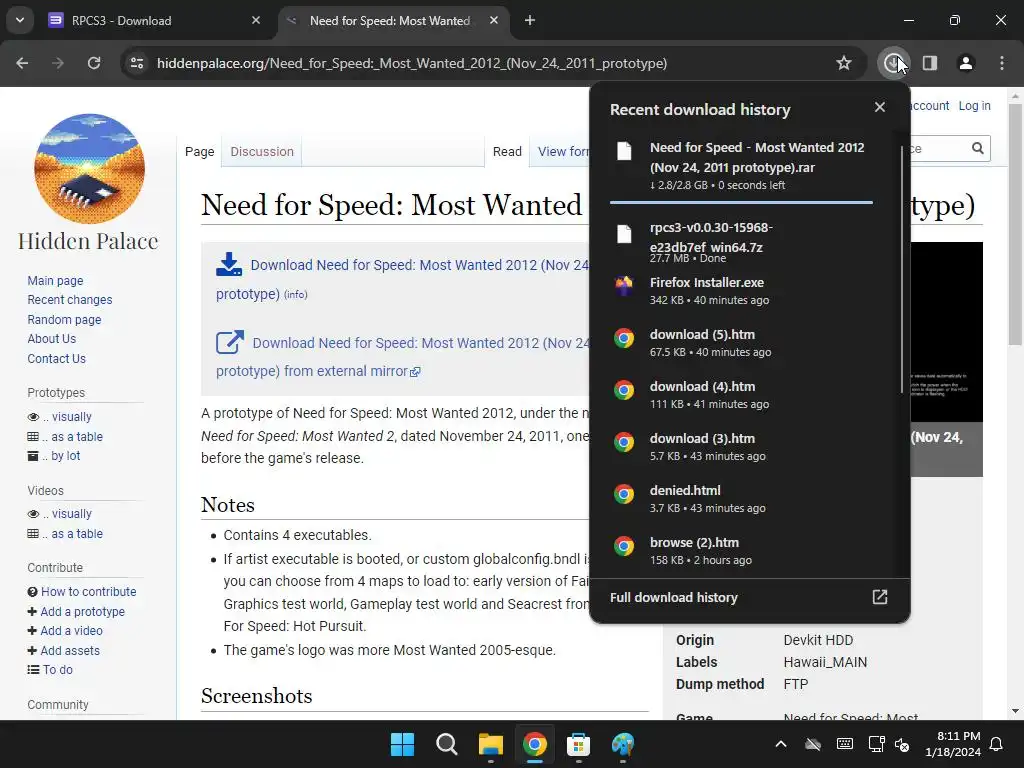1024x768 pixels.
Task: Close the Need for Speed: Most Wanted tab
Action: coord(494,20)
